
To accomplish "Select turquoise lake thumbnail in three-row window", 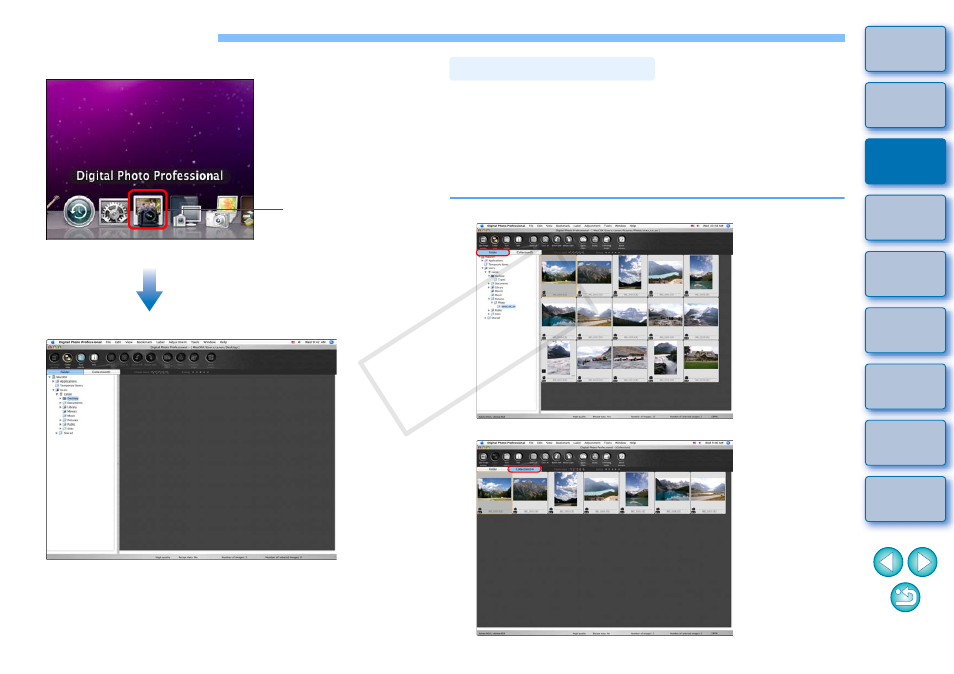I will pyautogui.click(x=665, y=276).
